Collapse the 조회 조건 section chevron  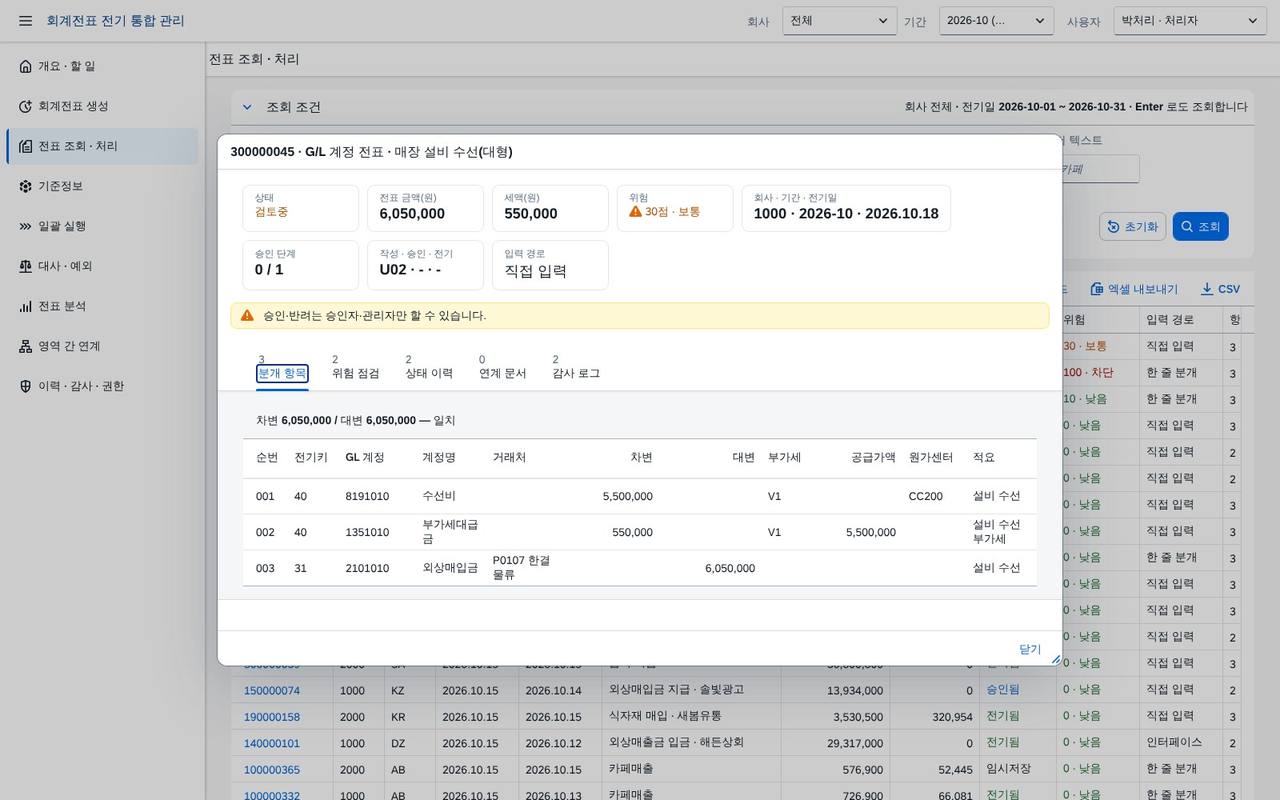(247, 107)
